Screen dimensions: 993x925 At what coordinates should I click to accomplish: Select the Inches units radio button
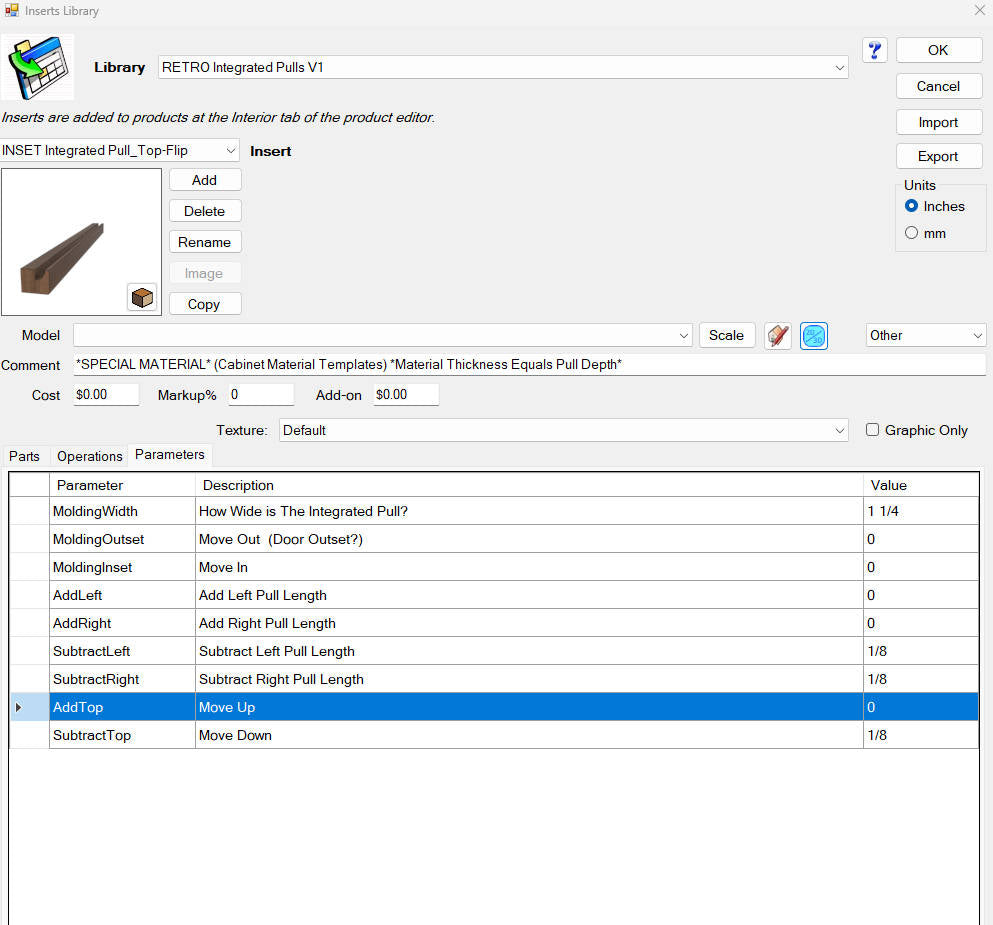(x=911, y=206)
